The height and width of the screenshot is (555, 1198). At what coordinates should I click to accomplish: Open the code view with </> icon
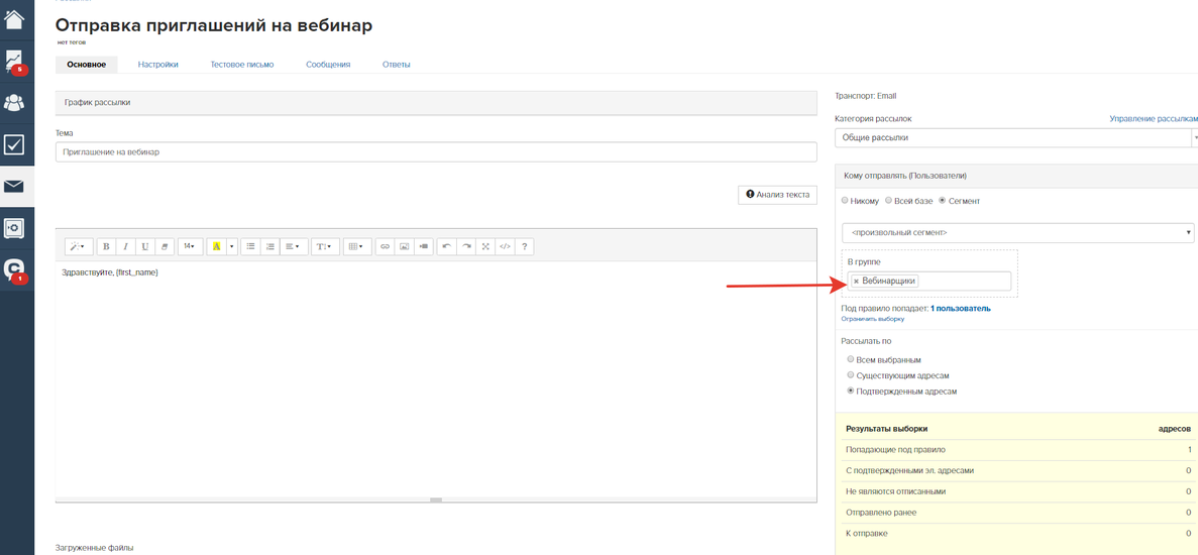click(504, 247)
